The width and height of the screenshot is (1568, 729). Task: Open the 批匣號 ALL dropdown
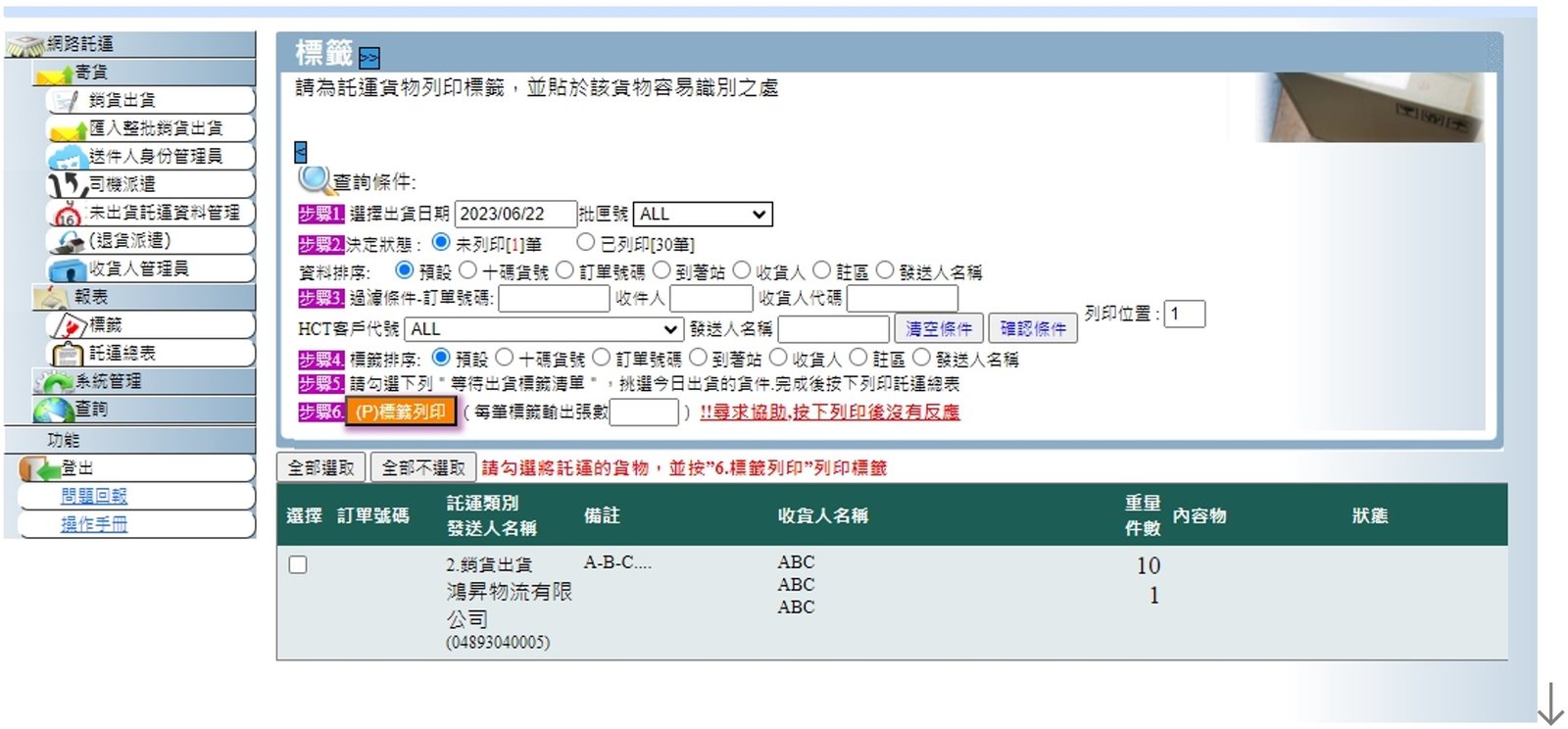pyautogui.click(x=703, y=215)
